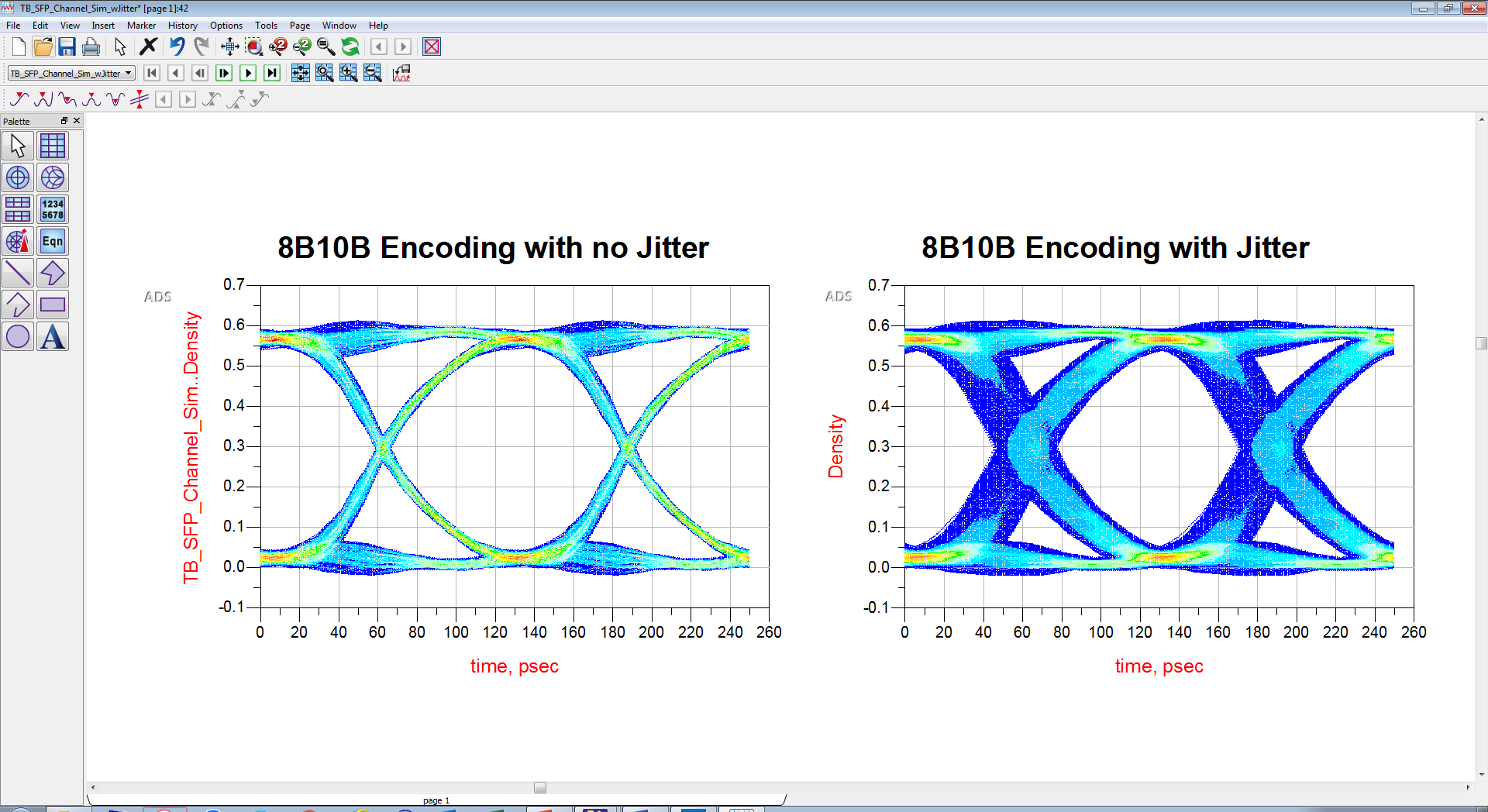Screen dimensions: 1488x812
Task: Insert an equation with the Eqn tool
Action: (53, 241)
